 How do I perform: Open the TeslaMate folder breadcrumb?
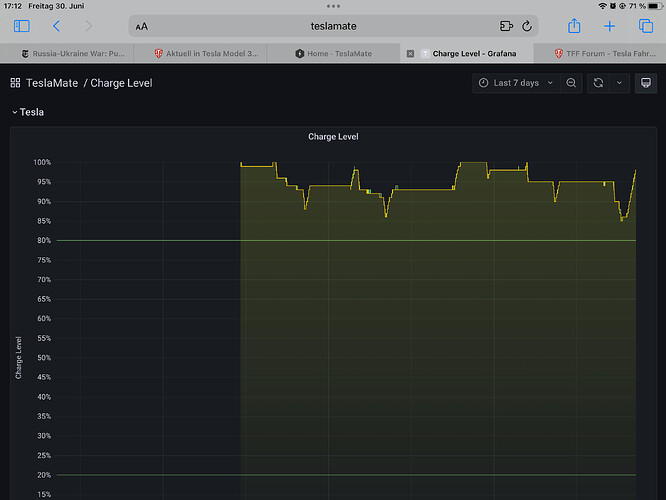click(52, 83)
